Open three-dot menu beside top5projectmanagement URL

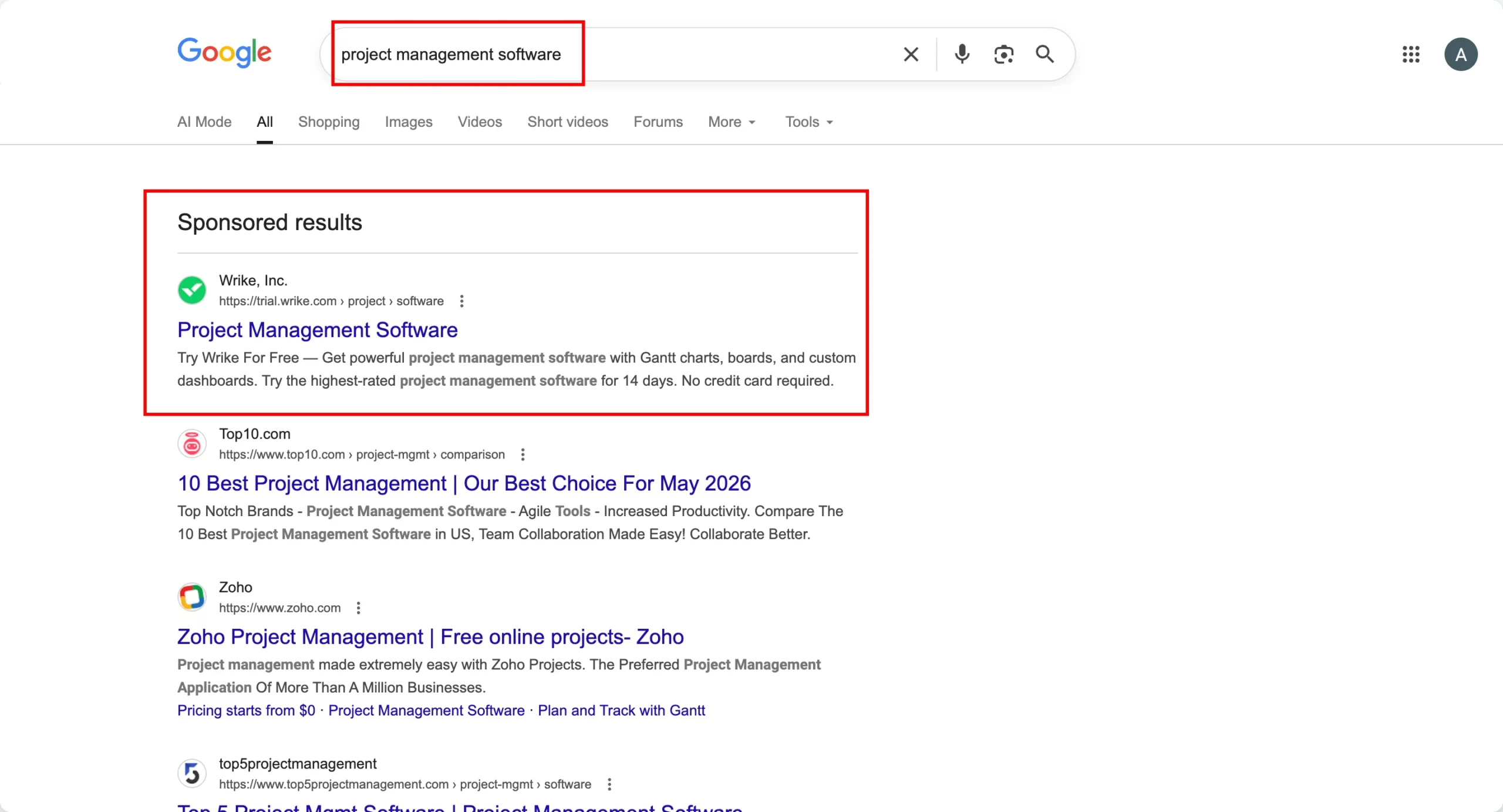pyautogui.click(x=609, y=784)
